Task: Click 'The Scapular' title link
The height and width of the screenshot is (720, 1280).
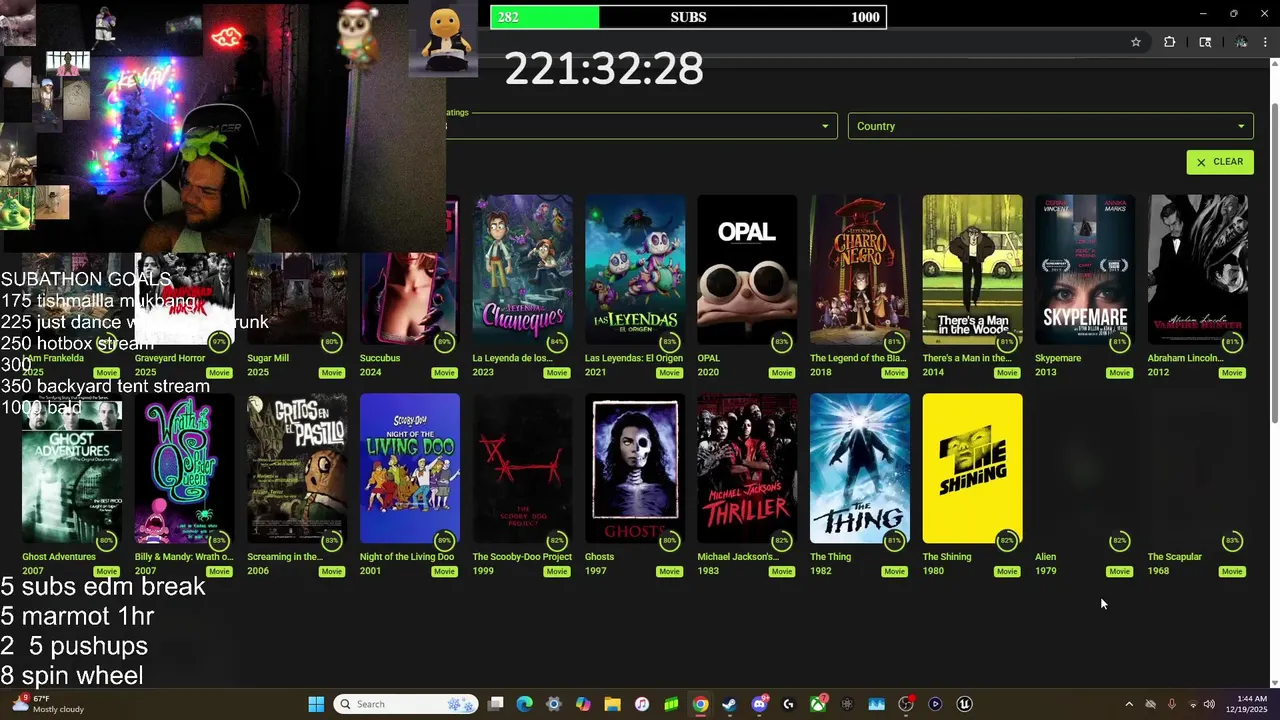Action: (x=1174, y=557)
